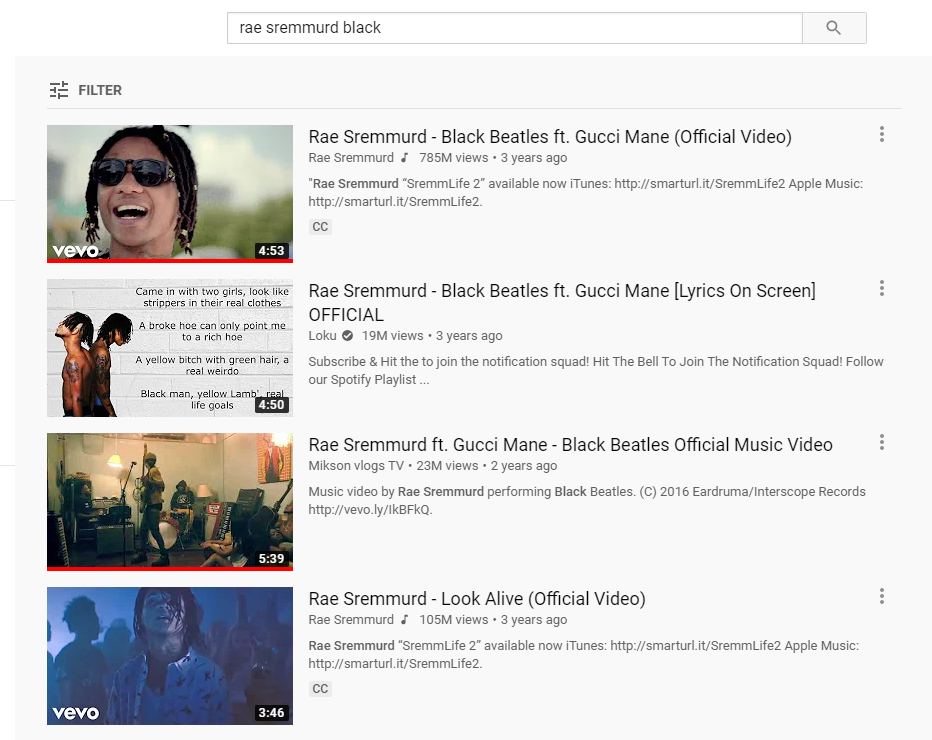
Task: Click red watched progress bar on Mikson vlogs thumbnail
Action: 170,569
